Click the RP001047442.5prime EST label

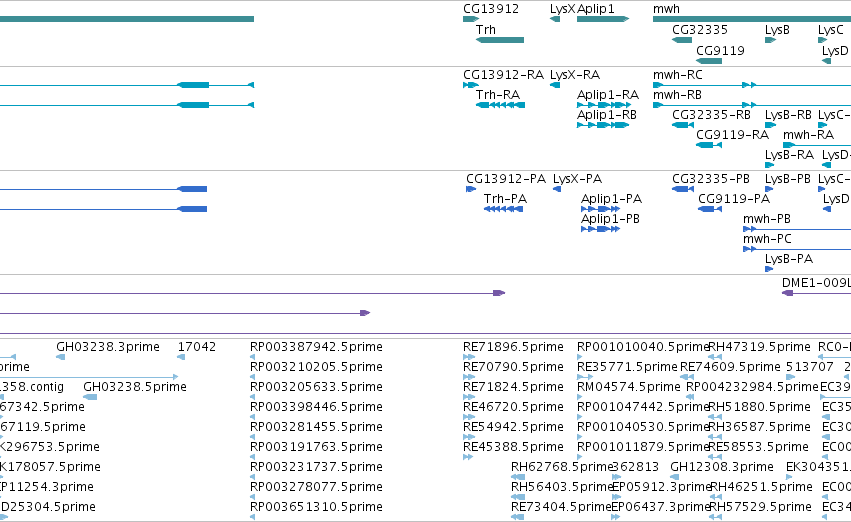pos(643,407)
